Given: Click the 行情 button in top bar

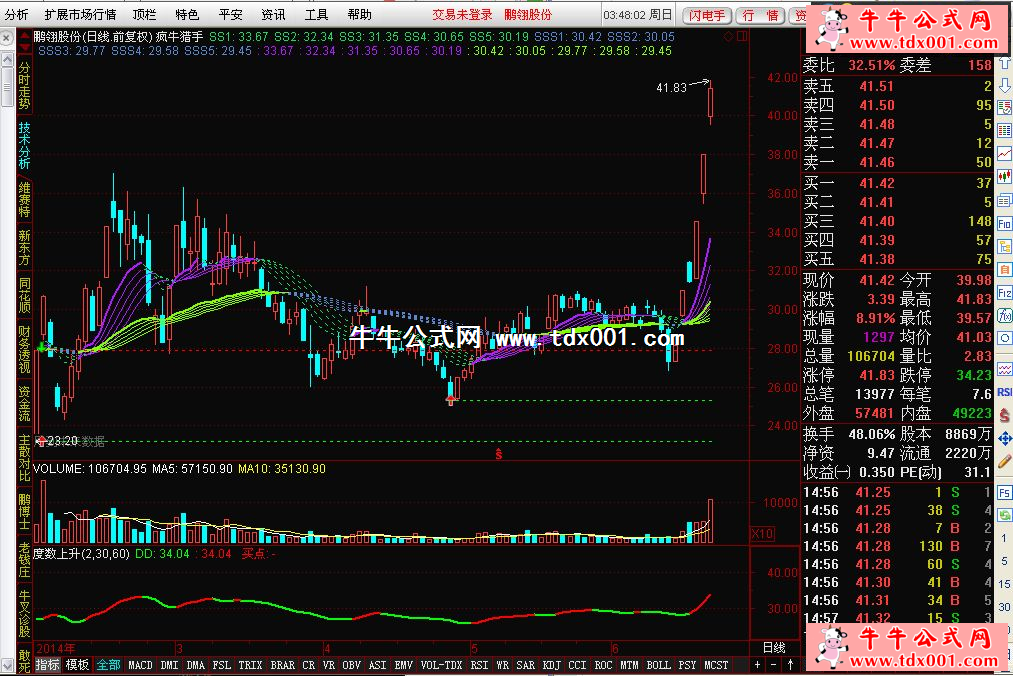Looking at the screenshot, I should tap(760, 15).
